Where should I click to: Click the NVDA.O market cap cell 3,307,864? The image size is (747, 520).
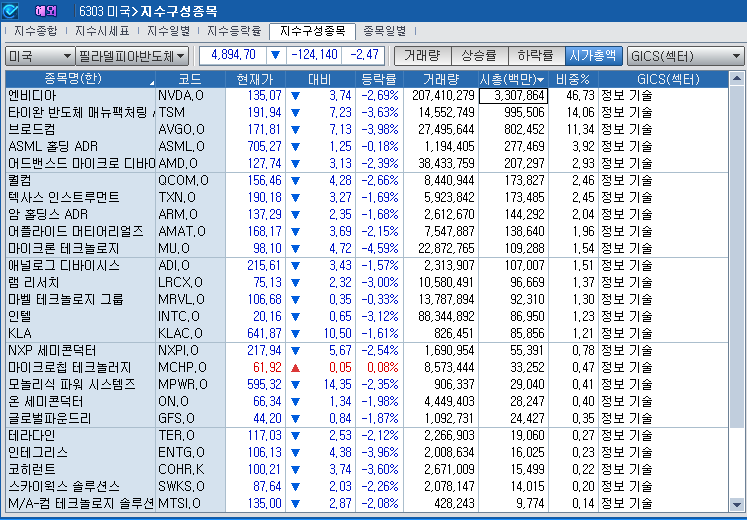pos(514,96)
